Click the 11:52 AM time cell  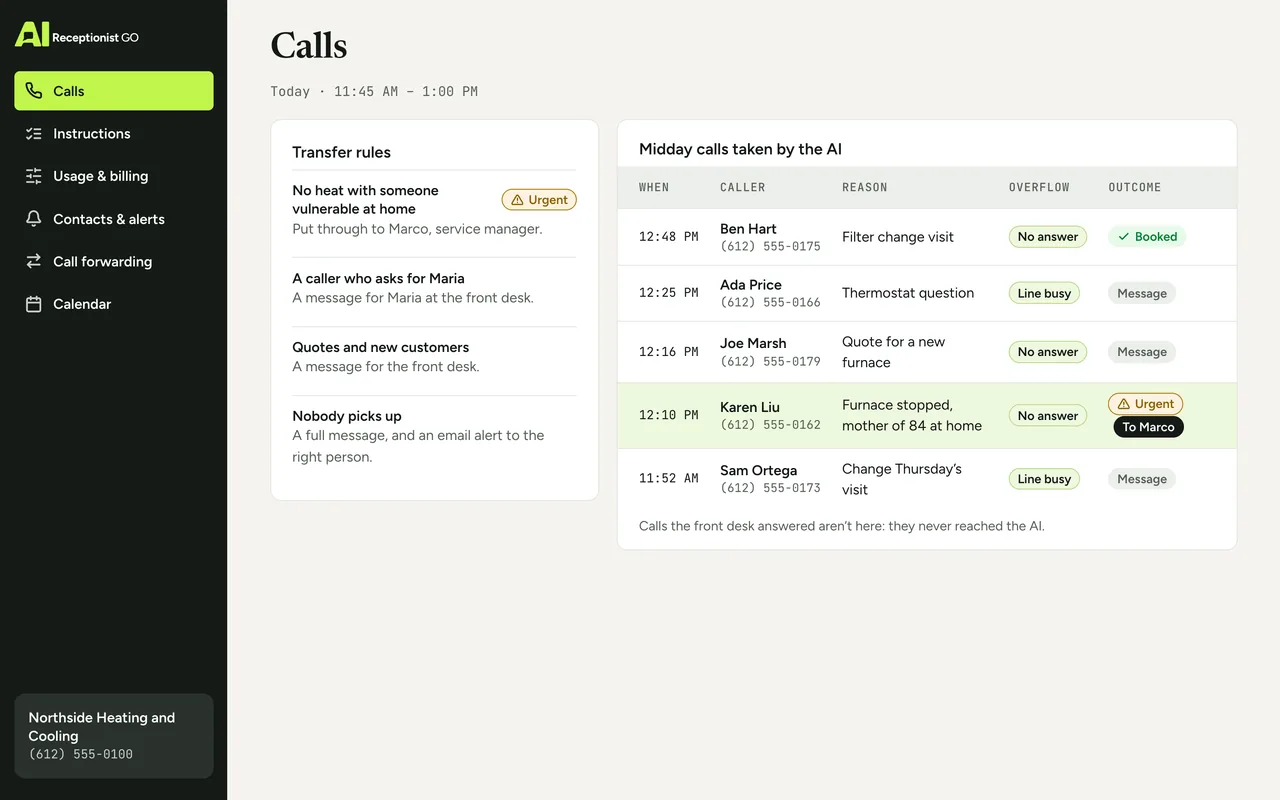[669, 479]
